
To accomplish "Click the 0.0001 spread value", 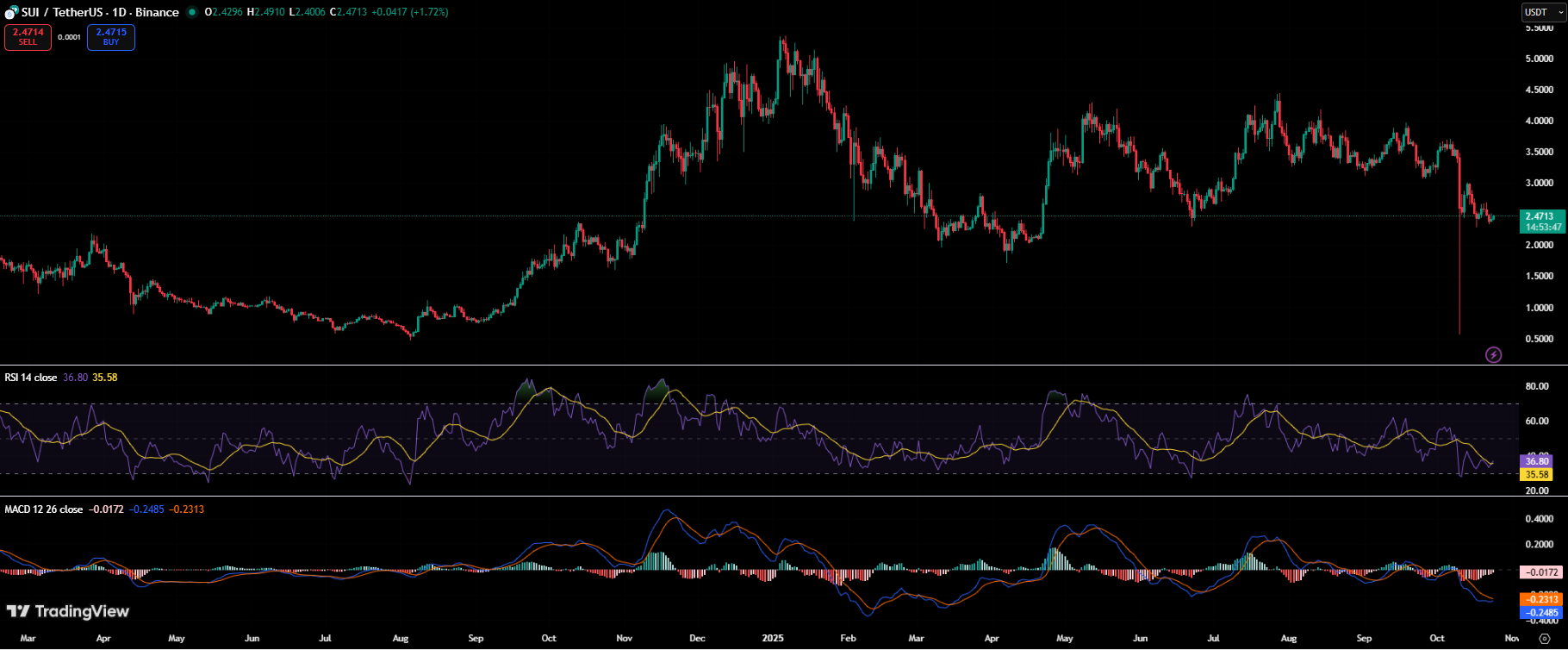I will click(x=69, y=37).
